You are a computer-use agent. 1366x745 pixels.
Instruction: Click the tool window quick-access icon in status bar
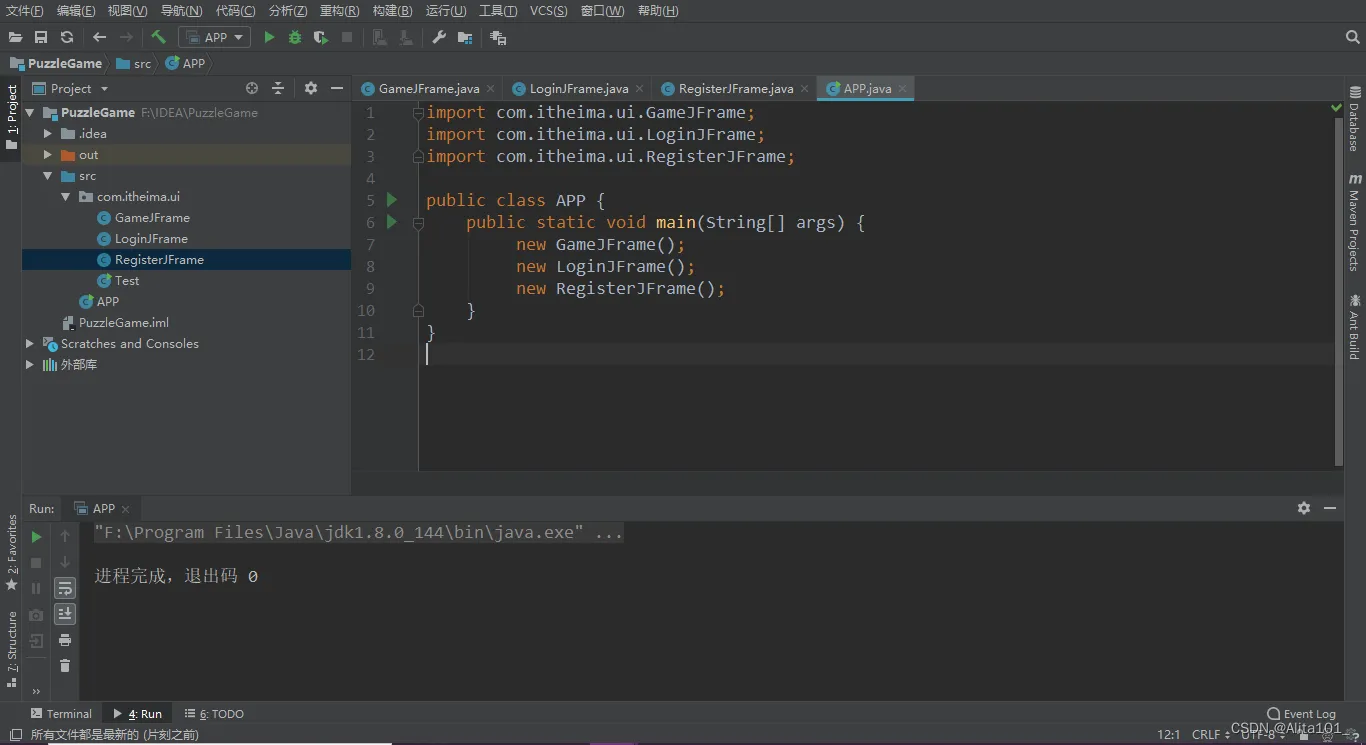tap(15, 735)
